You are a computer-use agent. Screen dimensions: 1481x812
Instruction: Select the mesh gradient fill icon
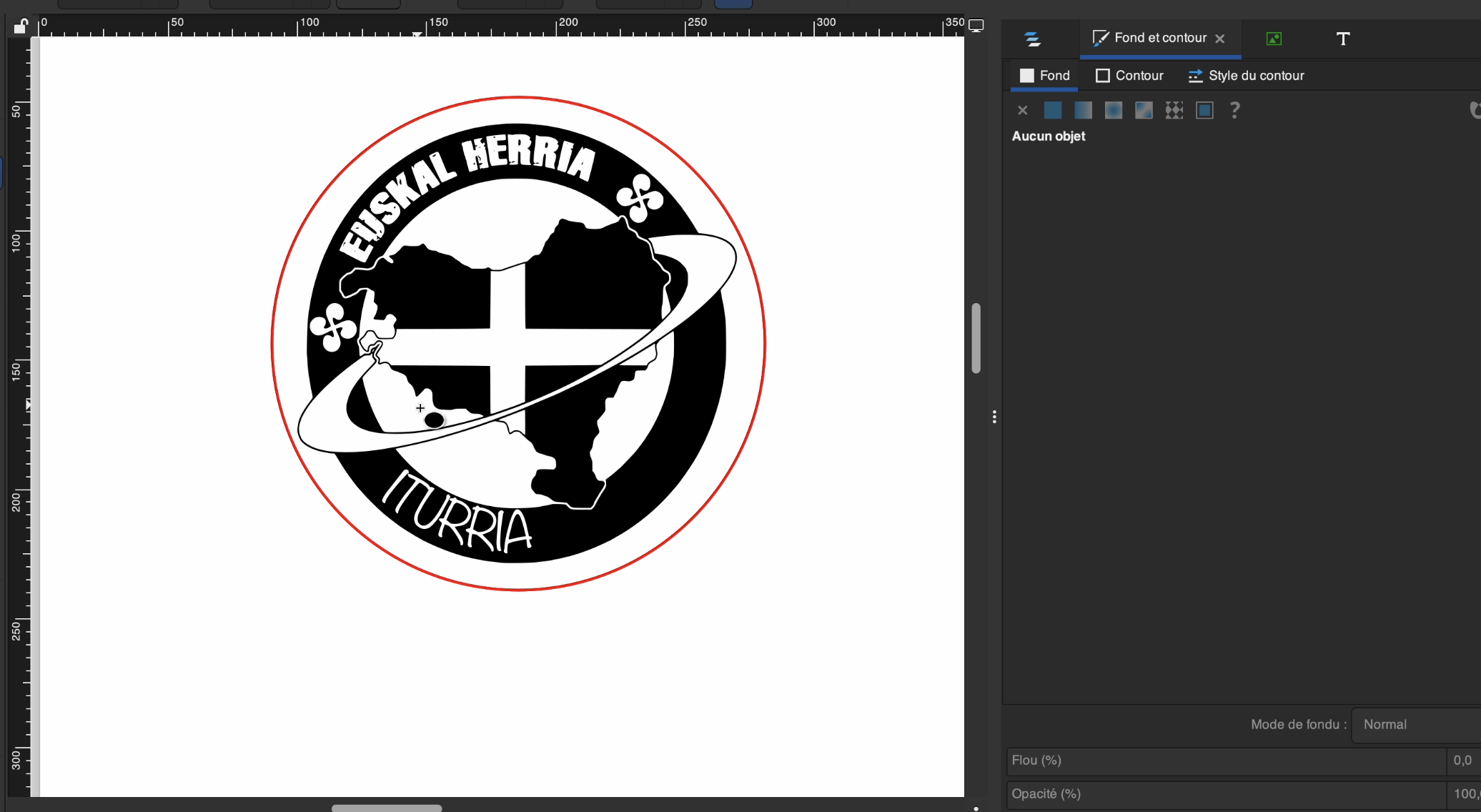(x=1144, y=110)
